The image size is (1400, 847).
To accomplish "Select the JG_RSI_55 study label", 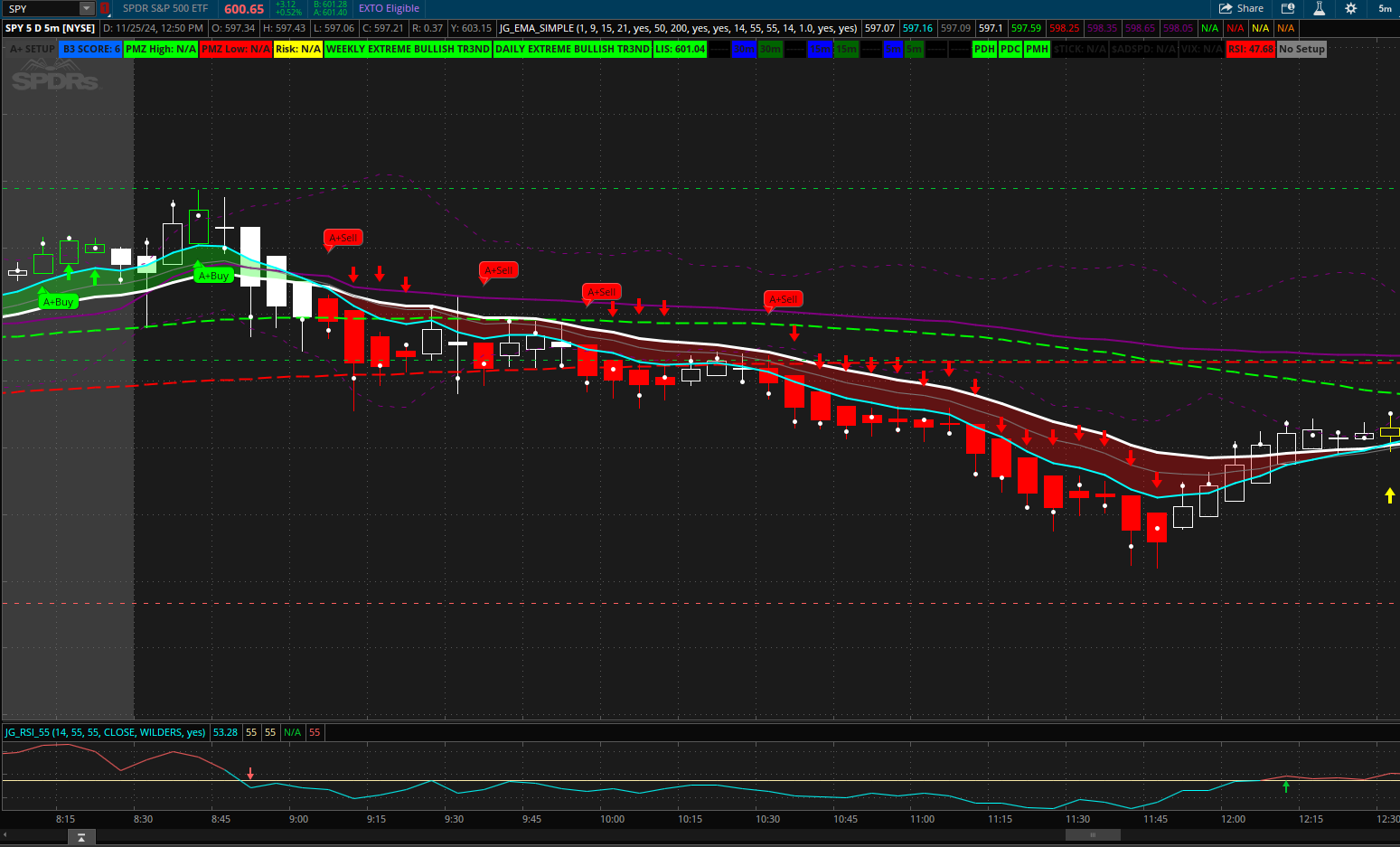I will coord(105,732).
